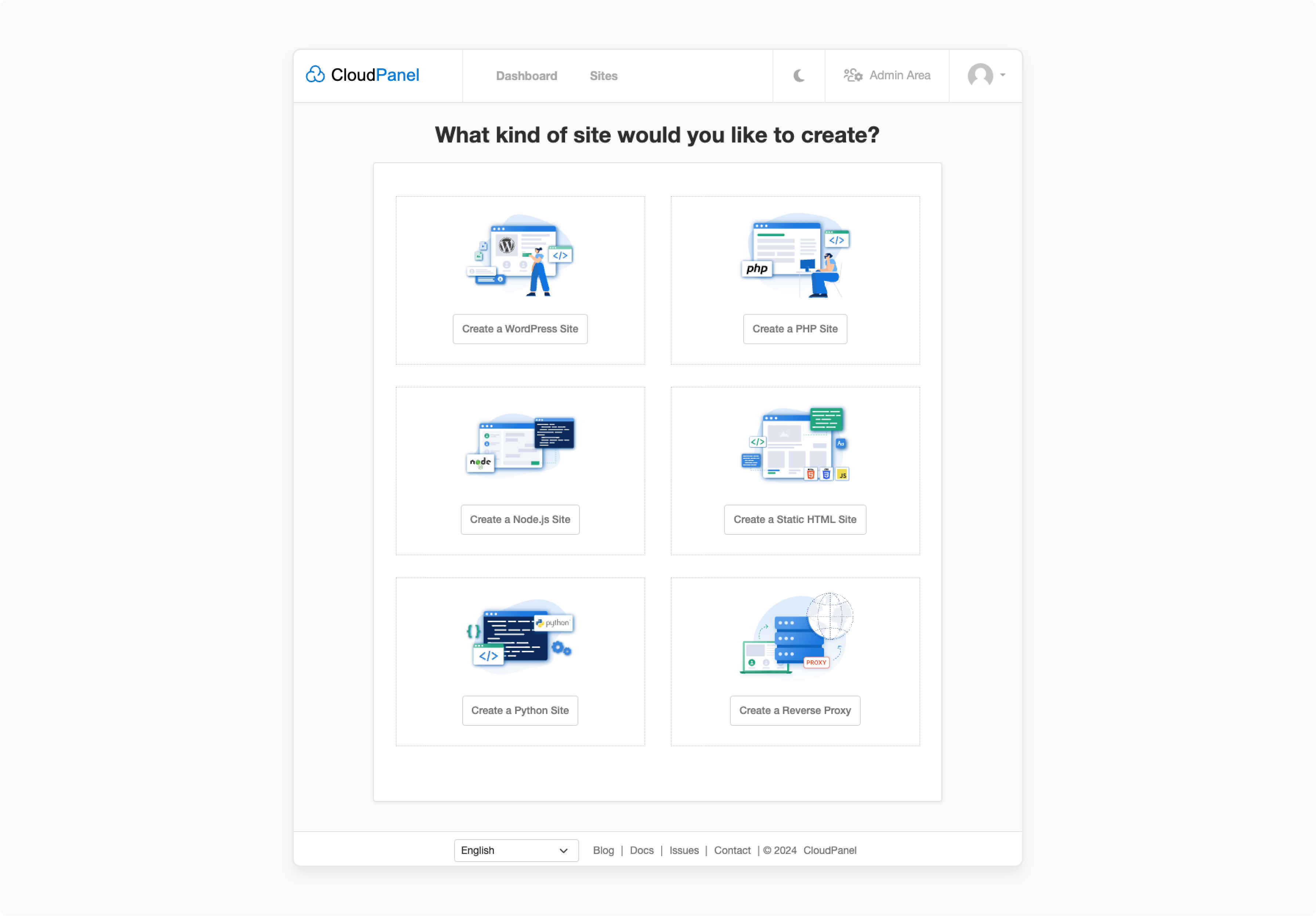This screenshot has width=1316, height=916.
Task: Click Create a Static HTML Site button
Action: (795, 519)
